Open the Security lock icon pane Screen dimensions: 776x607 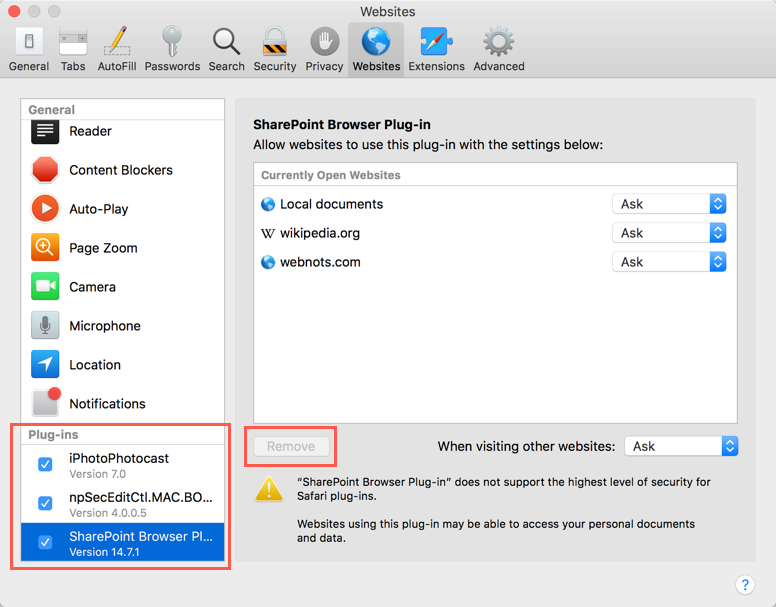[274, 49]
